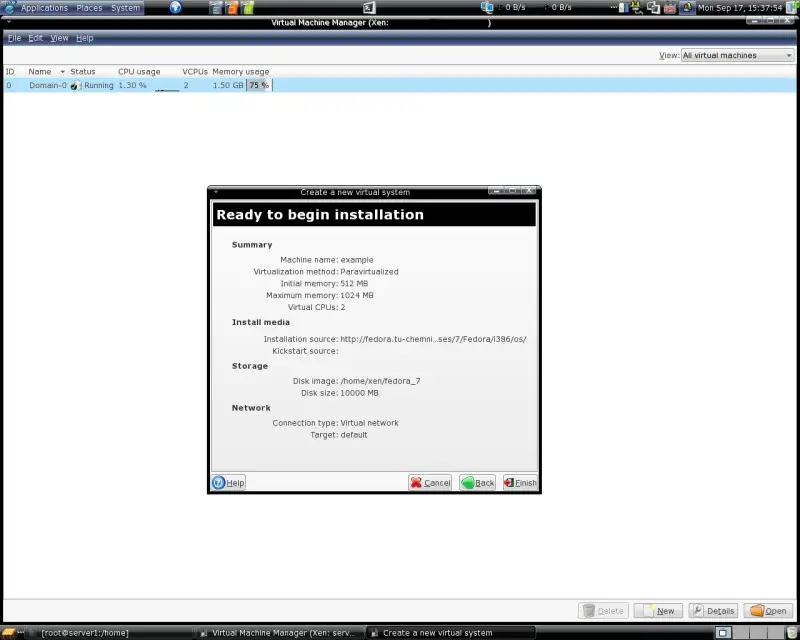The width and height of the screenshot is (800, 640).
Task: Click the '1024 MB' maximum memory value
Action: (x=357, y=295)
